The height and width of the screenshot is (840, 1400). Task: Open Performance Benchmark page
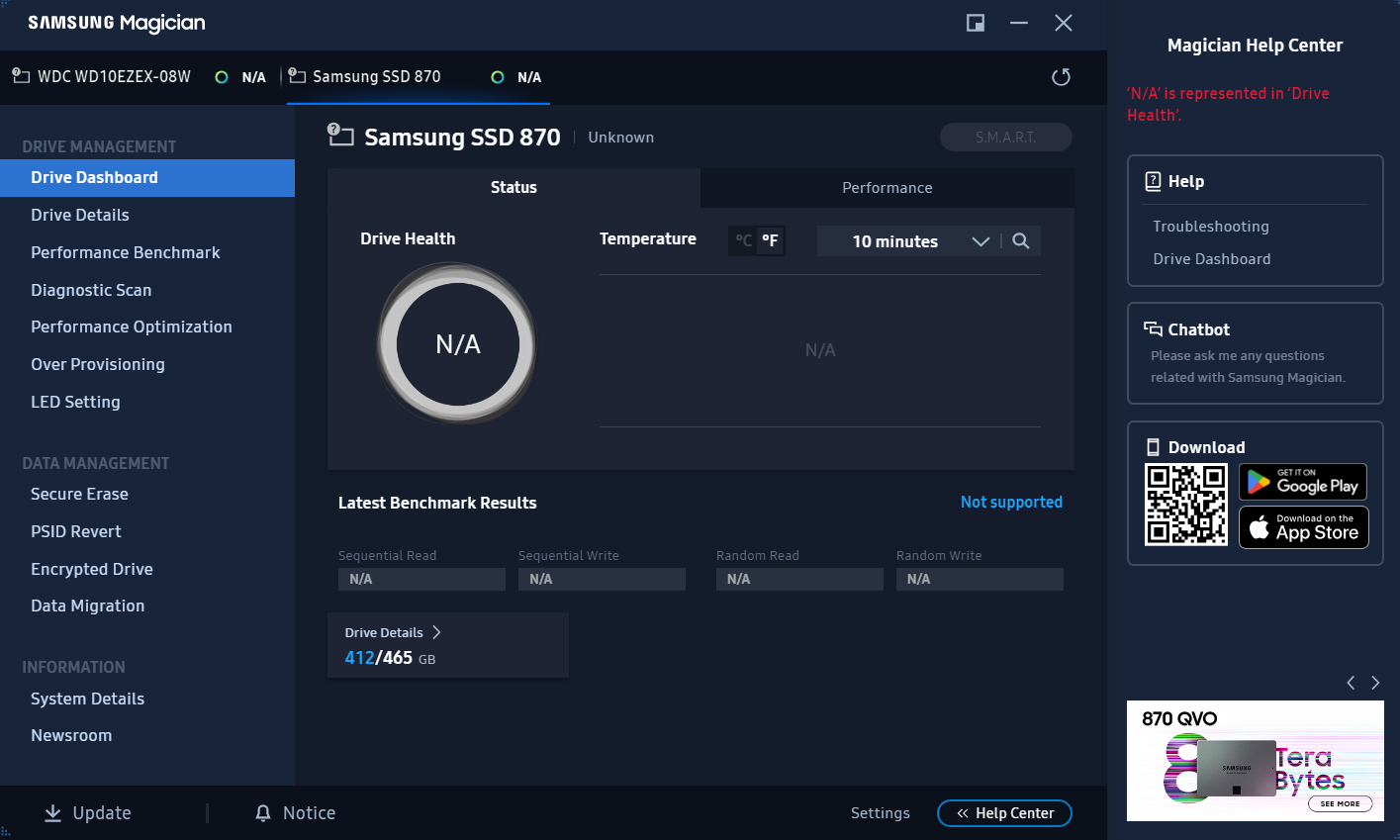point(126,252)
